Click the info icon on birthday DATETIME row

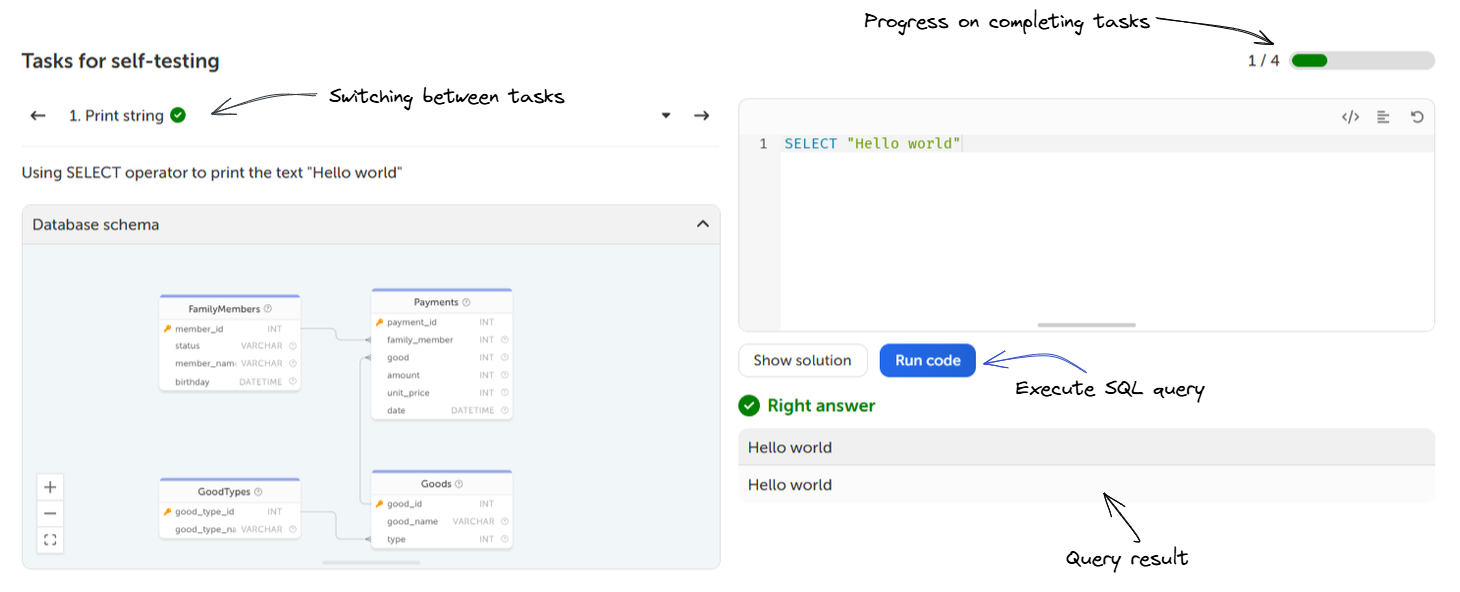[293, 382]
